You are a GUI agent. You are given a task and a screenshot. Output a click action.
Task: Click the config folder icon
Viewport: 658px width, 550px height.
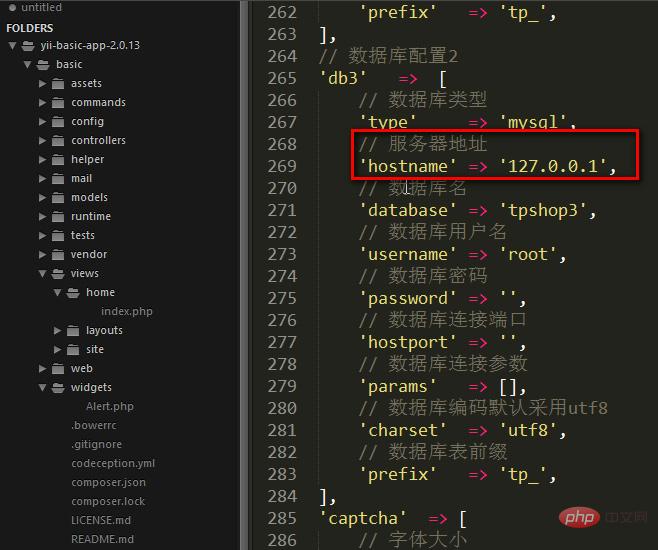[60, 122]
